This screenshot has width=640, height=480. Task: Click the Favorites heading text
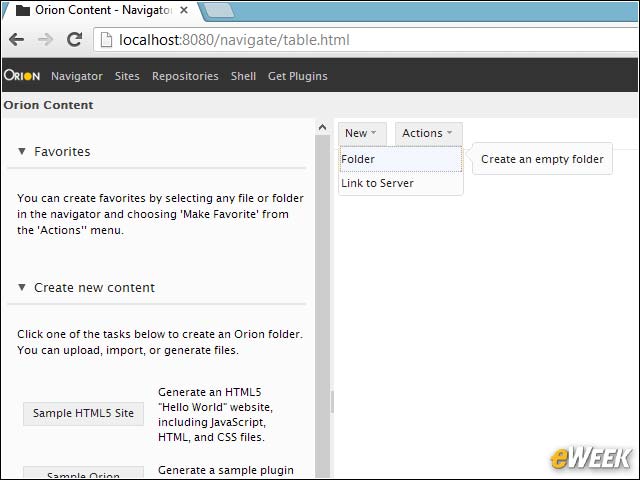point(62,152)
